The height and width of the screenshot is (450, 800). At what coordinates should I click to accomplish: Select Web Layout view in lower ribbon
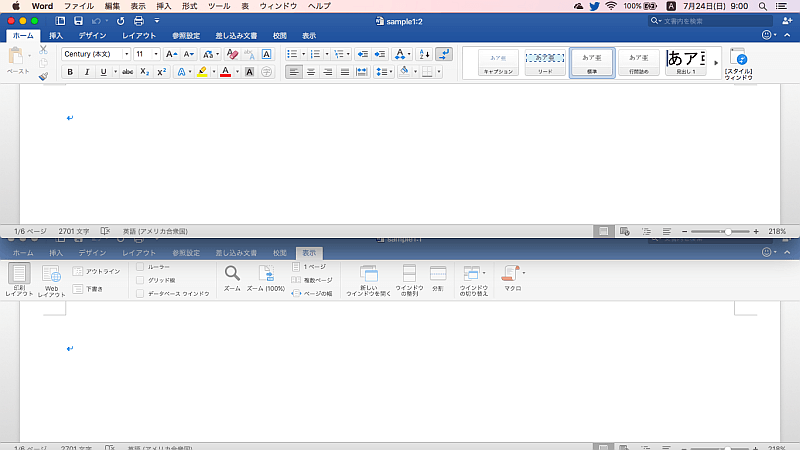52,280
